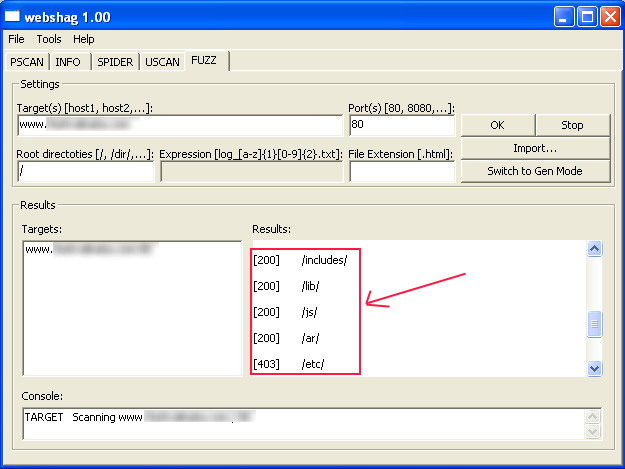This screenshot has width=625, height=469.
Task: Go to the USCAN tab
Action: point(162,62)
